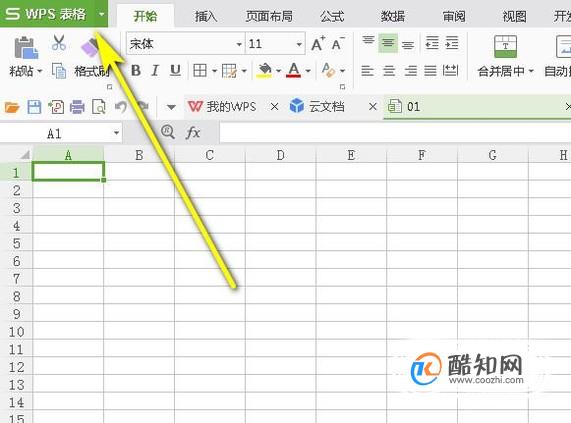Click the Save floppy disk icon
Image resolution: width=571 pixels, height=423 pixels.
pos(34,107)
